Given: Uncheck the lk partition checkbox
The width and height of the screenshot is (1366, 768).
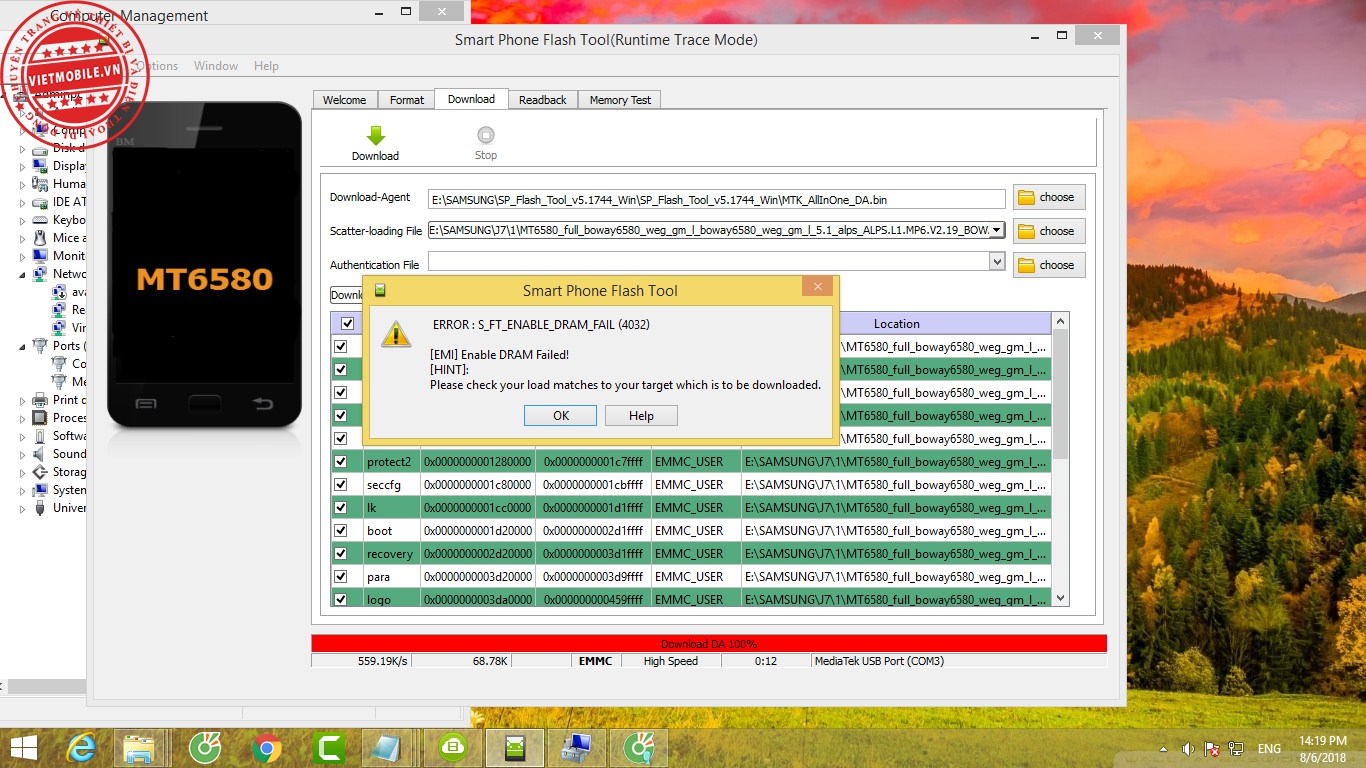Looking at the screenshot, I should pyautogui.click(x=341, y=507).
